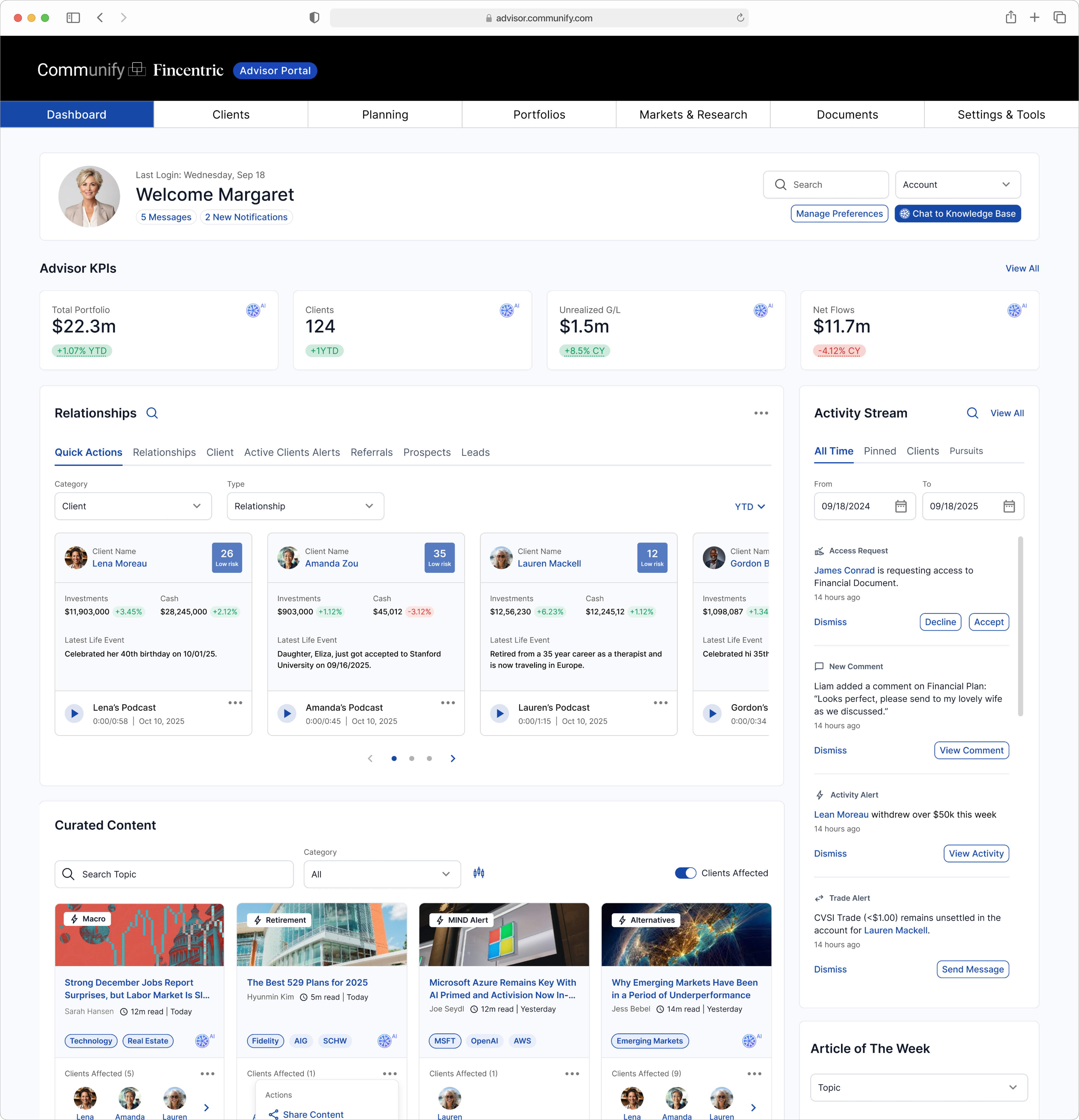The width and height of the screenshot is (1079, 1120).
Task: Toggle the Clients Affected switch
Action: point(685,873)
